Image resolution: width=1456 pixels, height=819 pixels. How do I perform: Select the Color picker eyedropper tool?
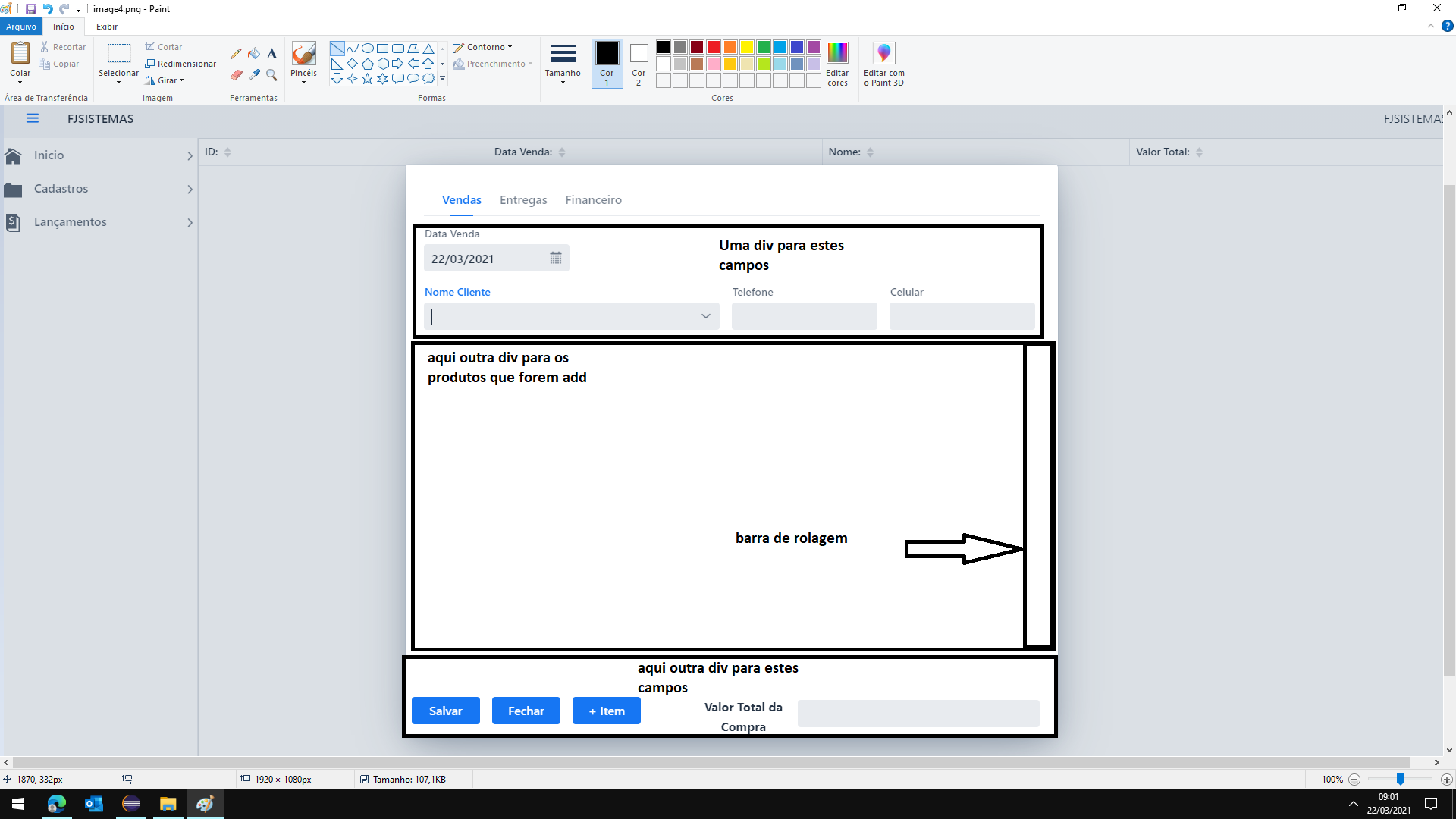(254, 75)
